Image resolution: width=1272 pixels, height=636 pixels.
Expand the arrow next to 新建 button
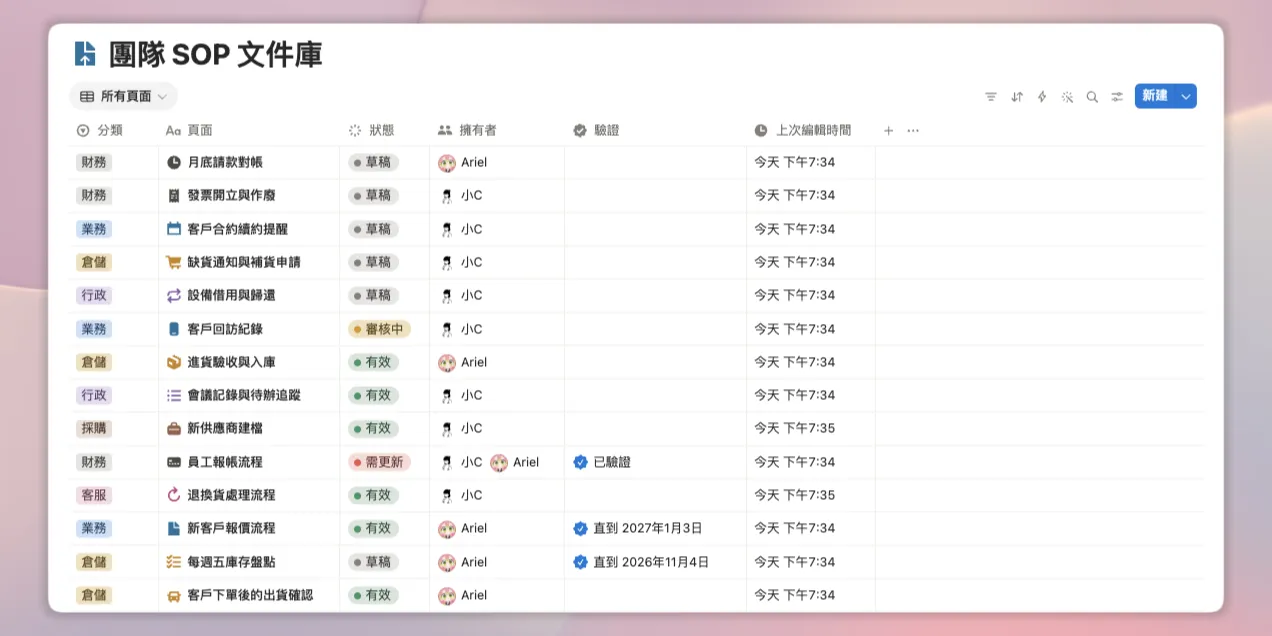point(1186,96)
